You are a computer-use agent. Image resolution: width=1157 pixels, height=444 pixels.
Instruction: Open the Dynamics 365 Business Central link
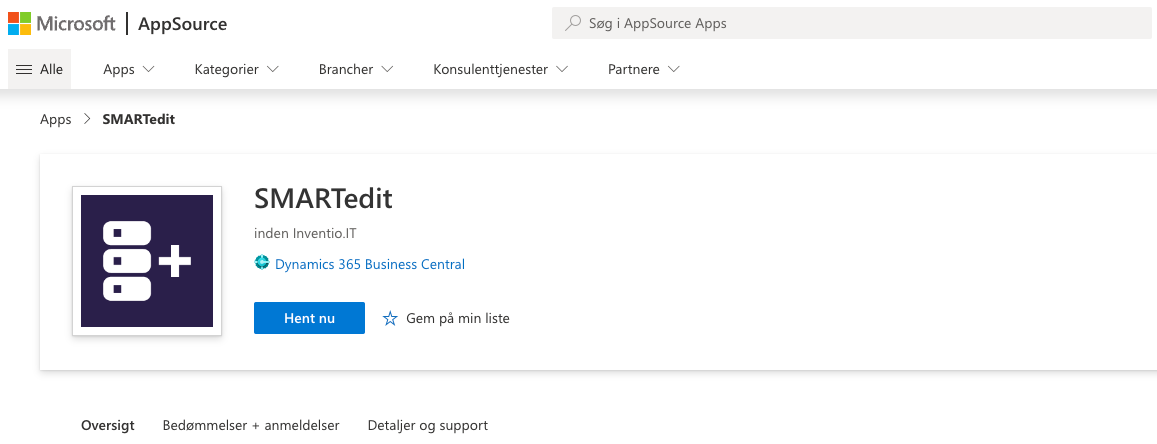point(369,264)
